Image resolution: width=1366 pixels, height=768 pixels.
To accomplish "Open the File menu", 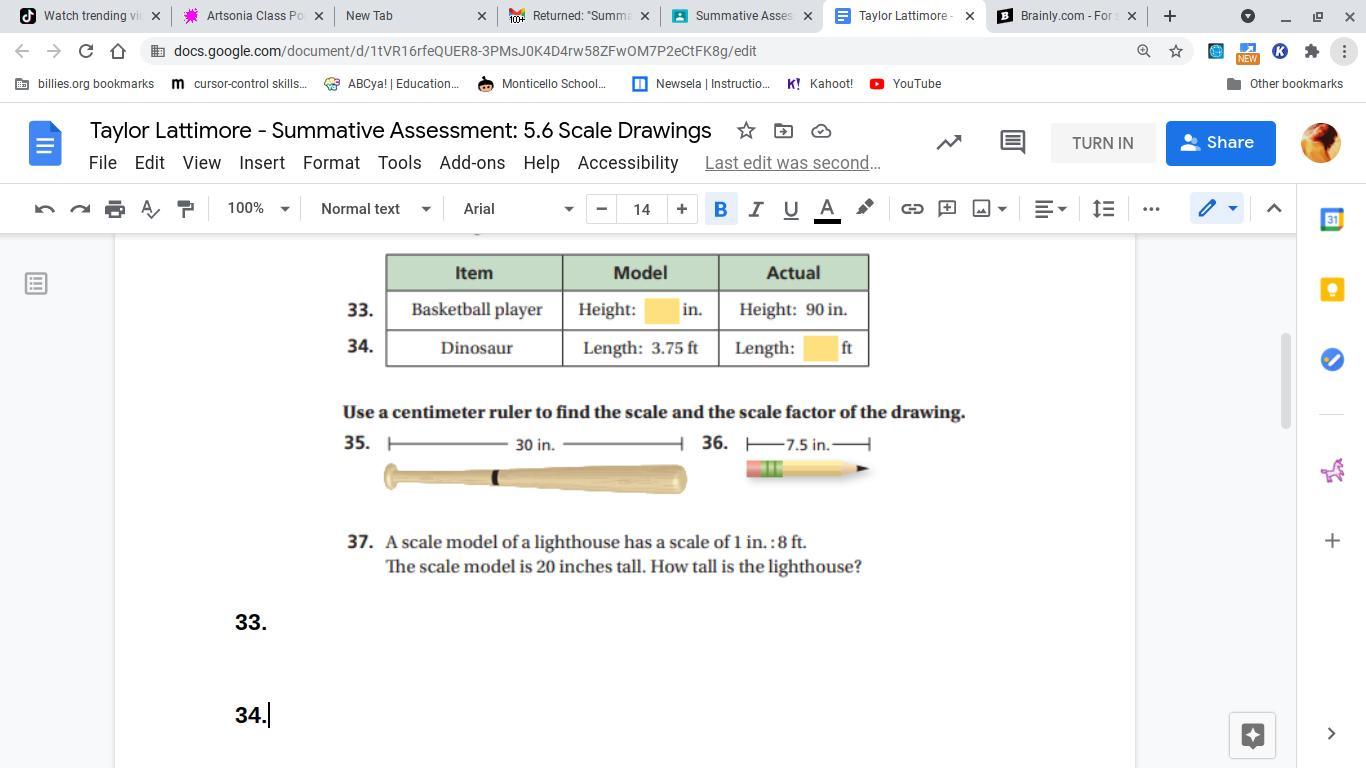I will pyautogui.click(x=103, y=163).
